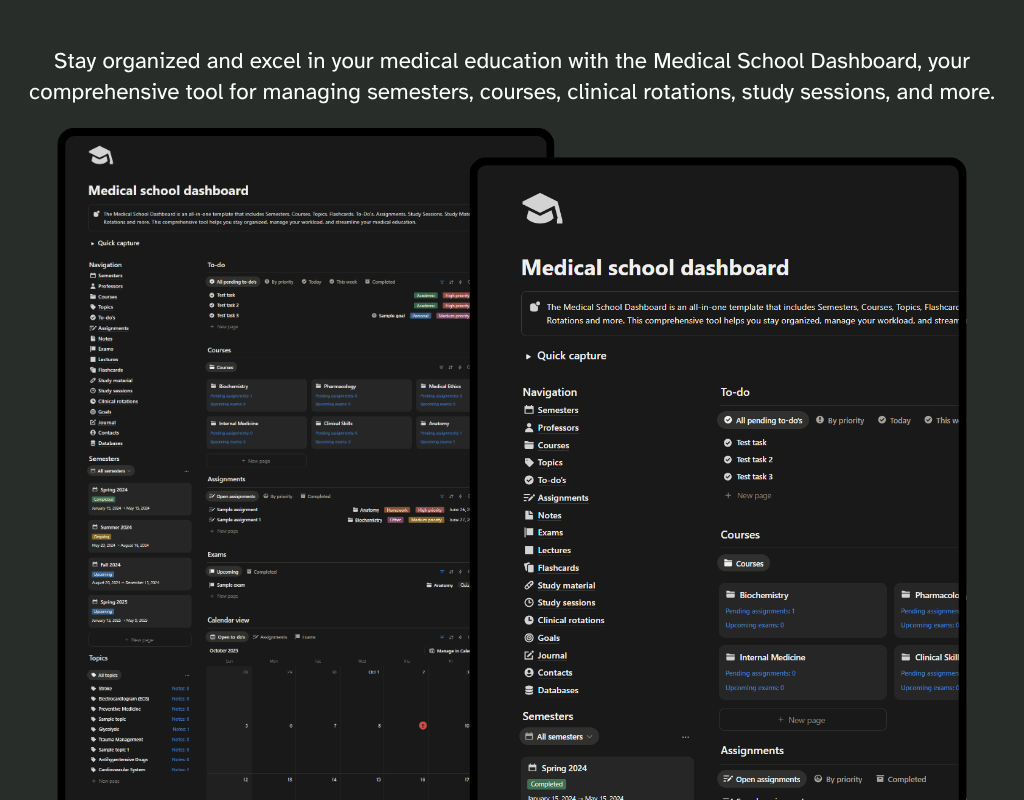Click 'Pending assignments: 1' on front window Biochemistry card

[760, 611]
